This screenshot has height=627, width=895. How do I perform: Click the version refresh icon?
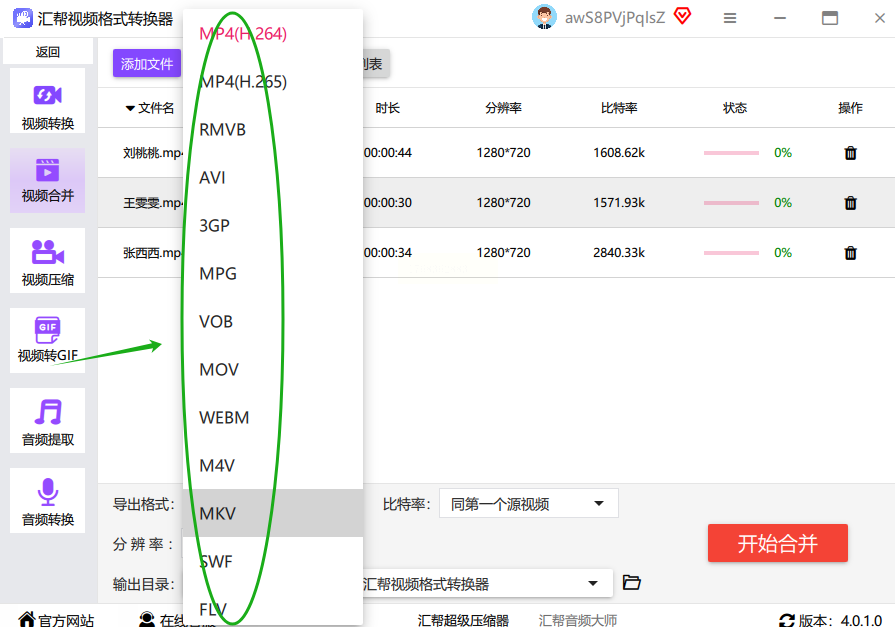[787, 620]
